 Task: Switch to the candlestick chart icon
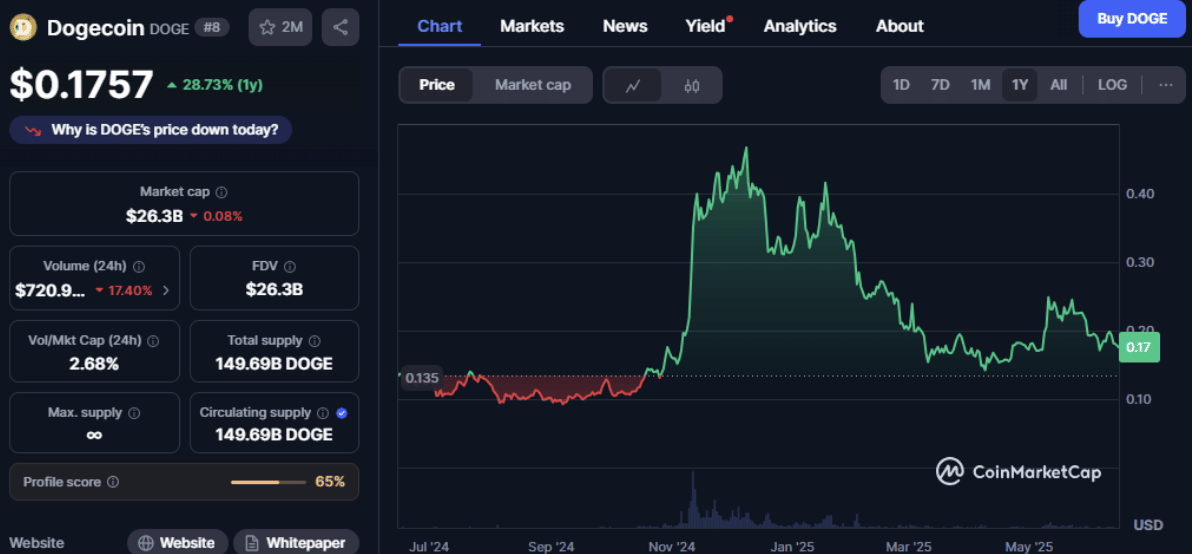tap(692, 85)
